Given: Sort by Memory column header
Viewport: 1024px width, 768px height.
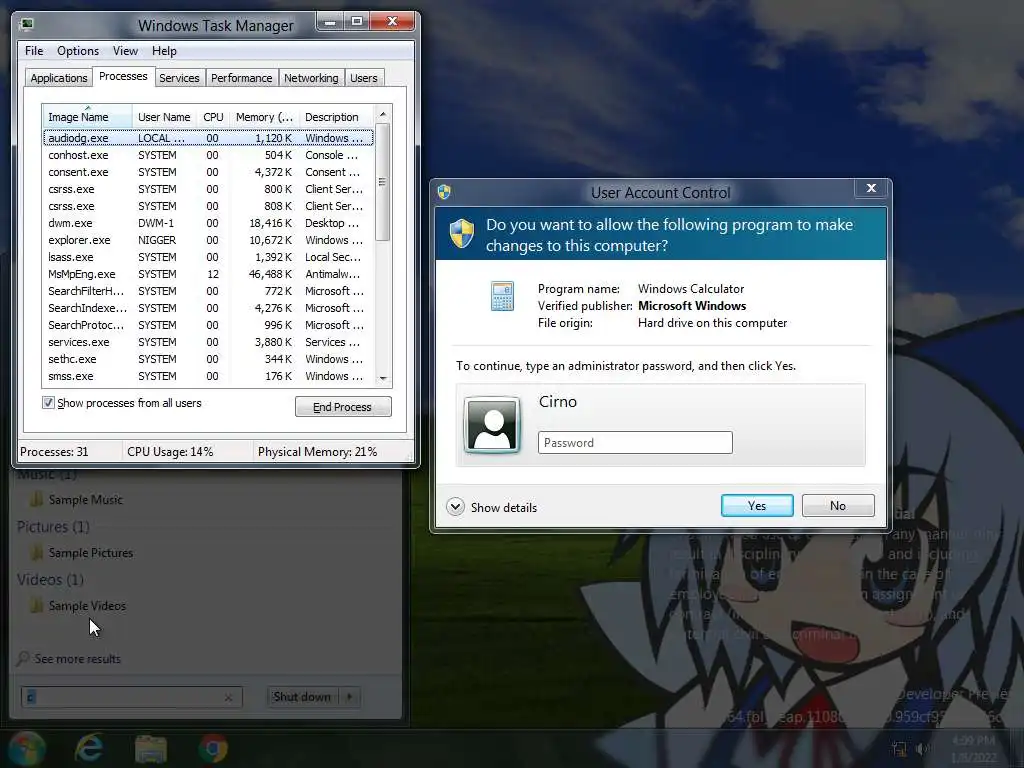Looking at the screenshot, I should point(264,117).
